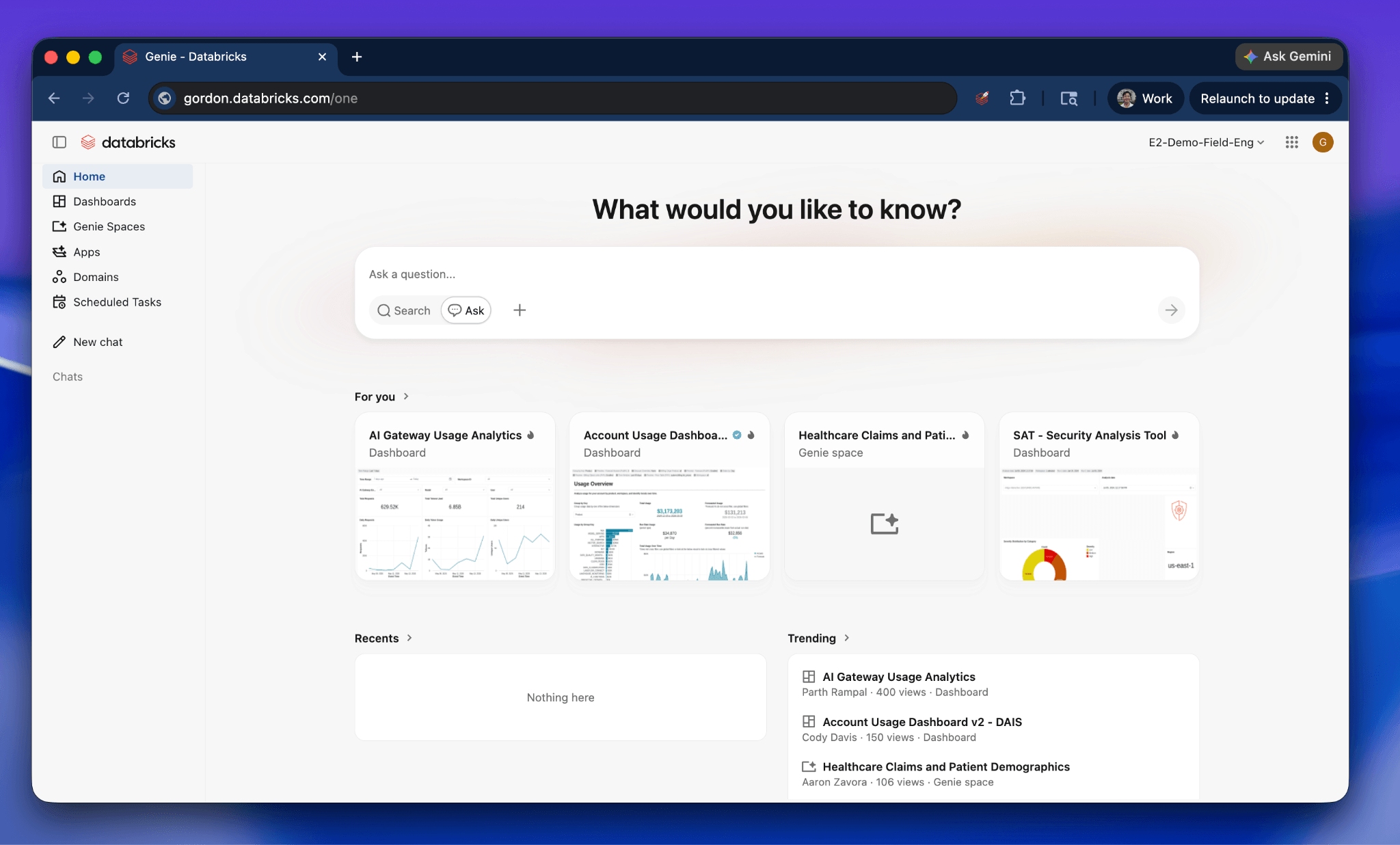Click the 'For you' heading

pos(375,397)
